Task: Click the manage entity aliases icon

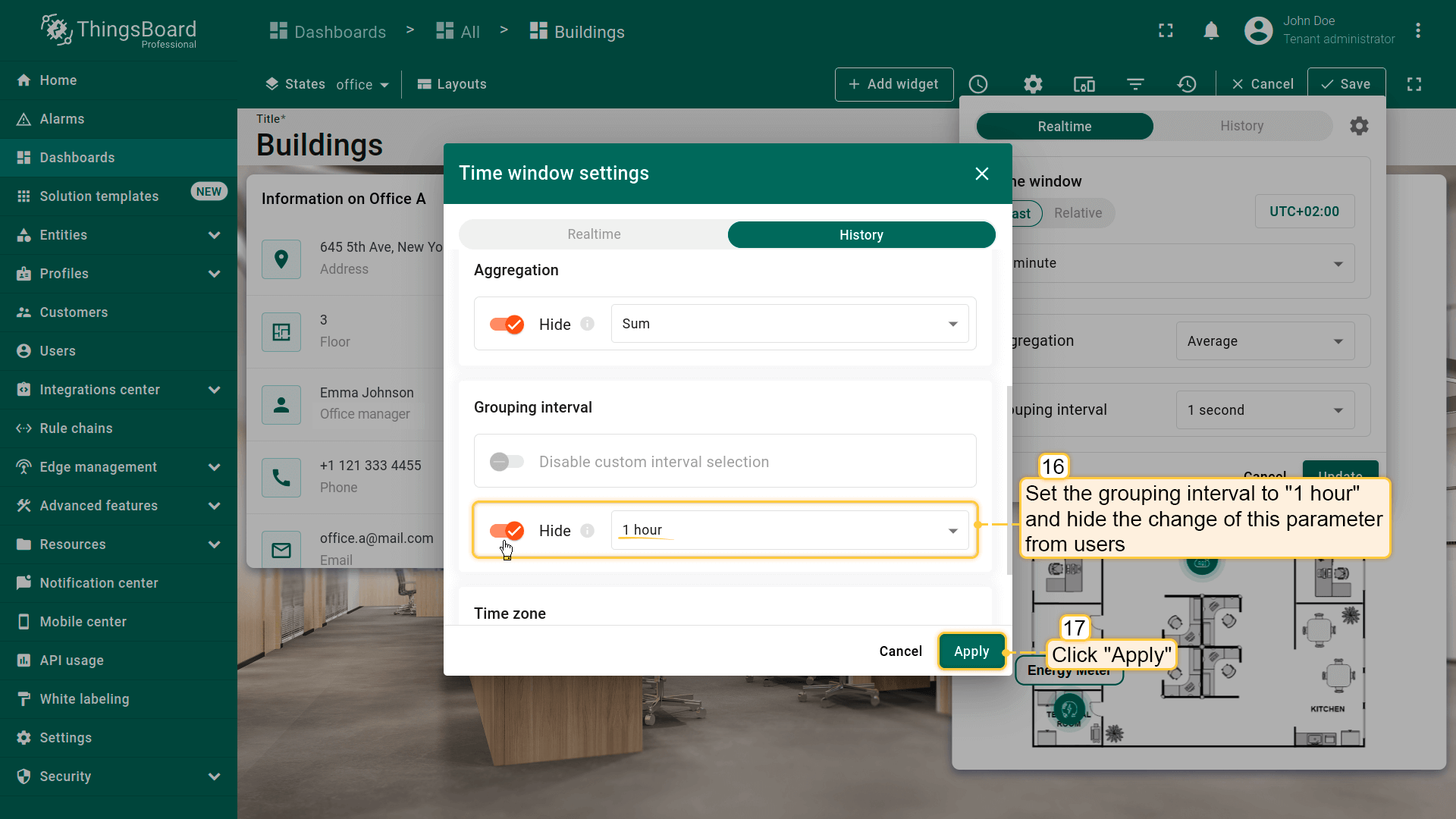Action: pos(1084,84)
